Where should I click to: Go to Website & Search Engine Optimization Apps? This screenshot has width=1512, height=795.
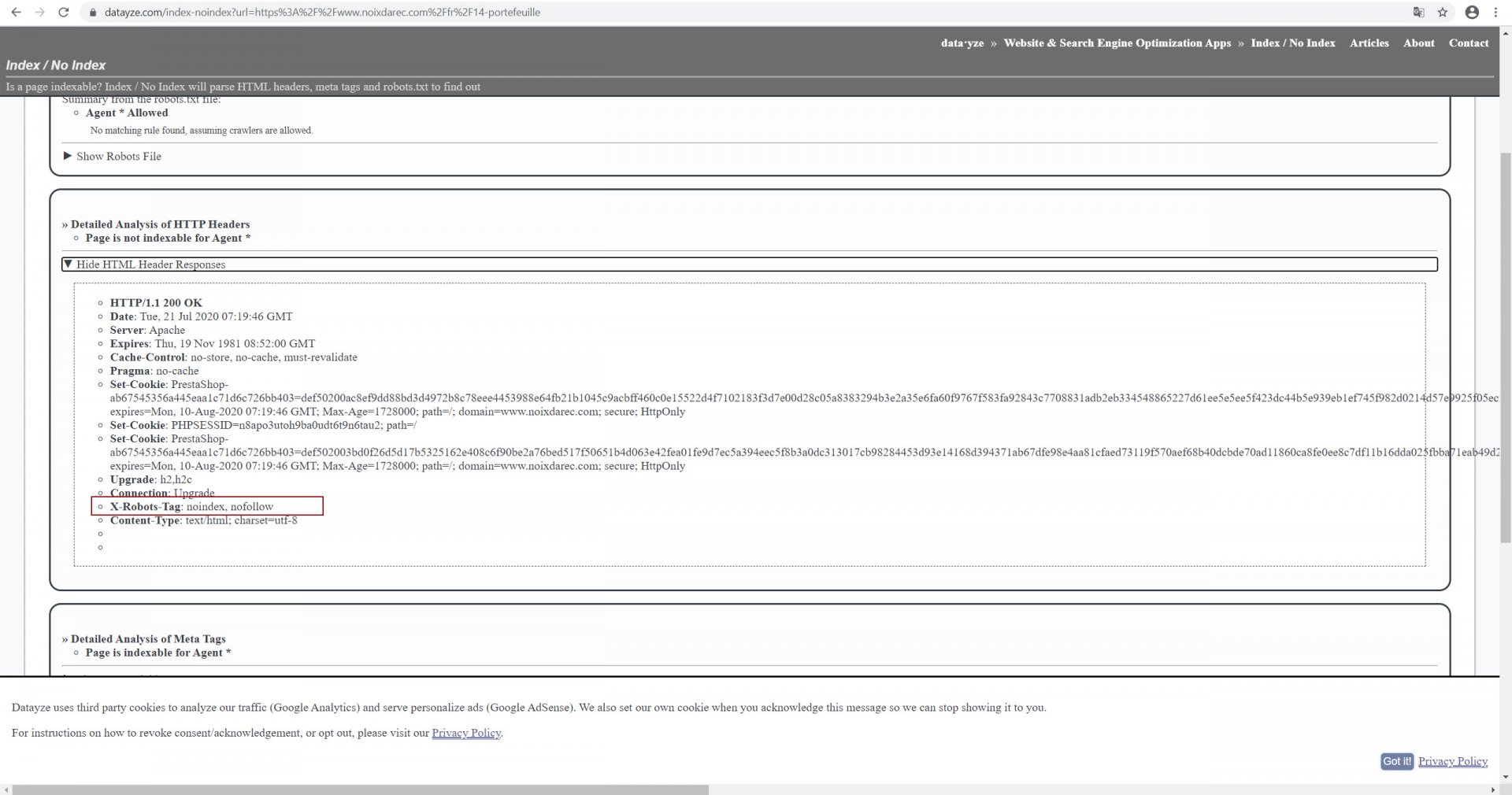pyautogui.click(x=1117, y=43)
